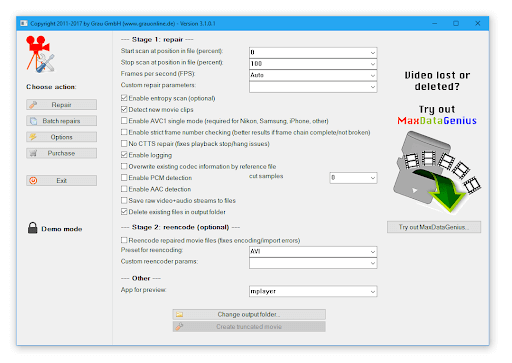
Task: Enable AAC detection checkbox
Action: click(x=124, y=189)
